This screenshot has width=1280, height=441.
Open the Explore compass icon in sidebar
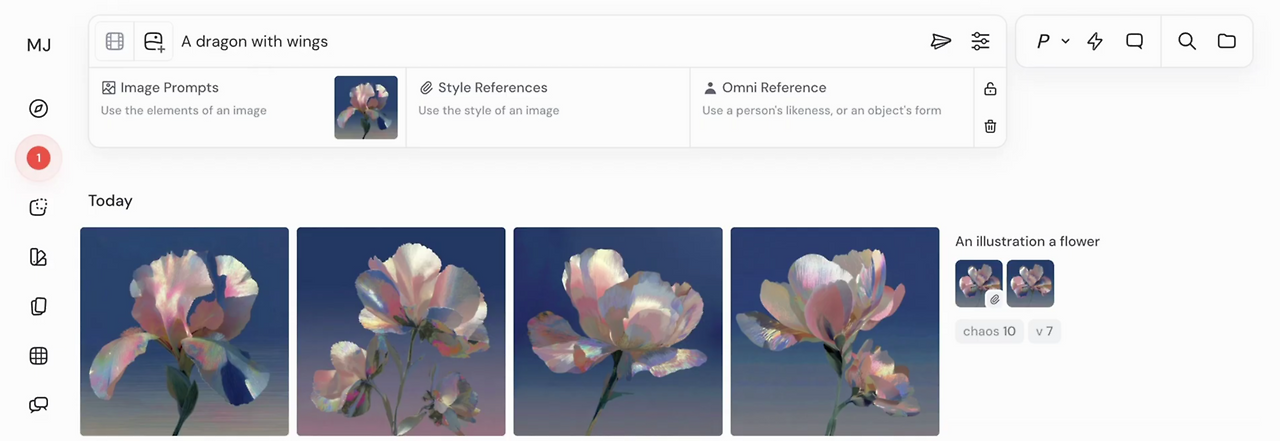38,109
